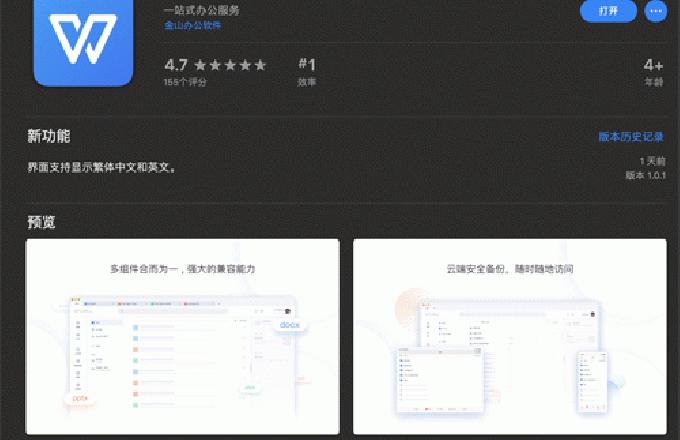Screen dimensions: 680x440
Task: Open the 云端安全备份 preview screenshot
Action: (x=510, y=336)
